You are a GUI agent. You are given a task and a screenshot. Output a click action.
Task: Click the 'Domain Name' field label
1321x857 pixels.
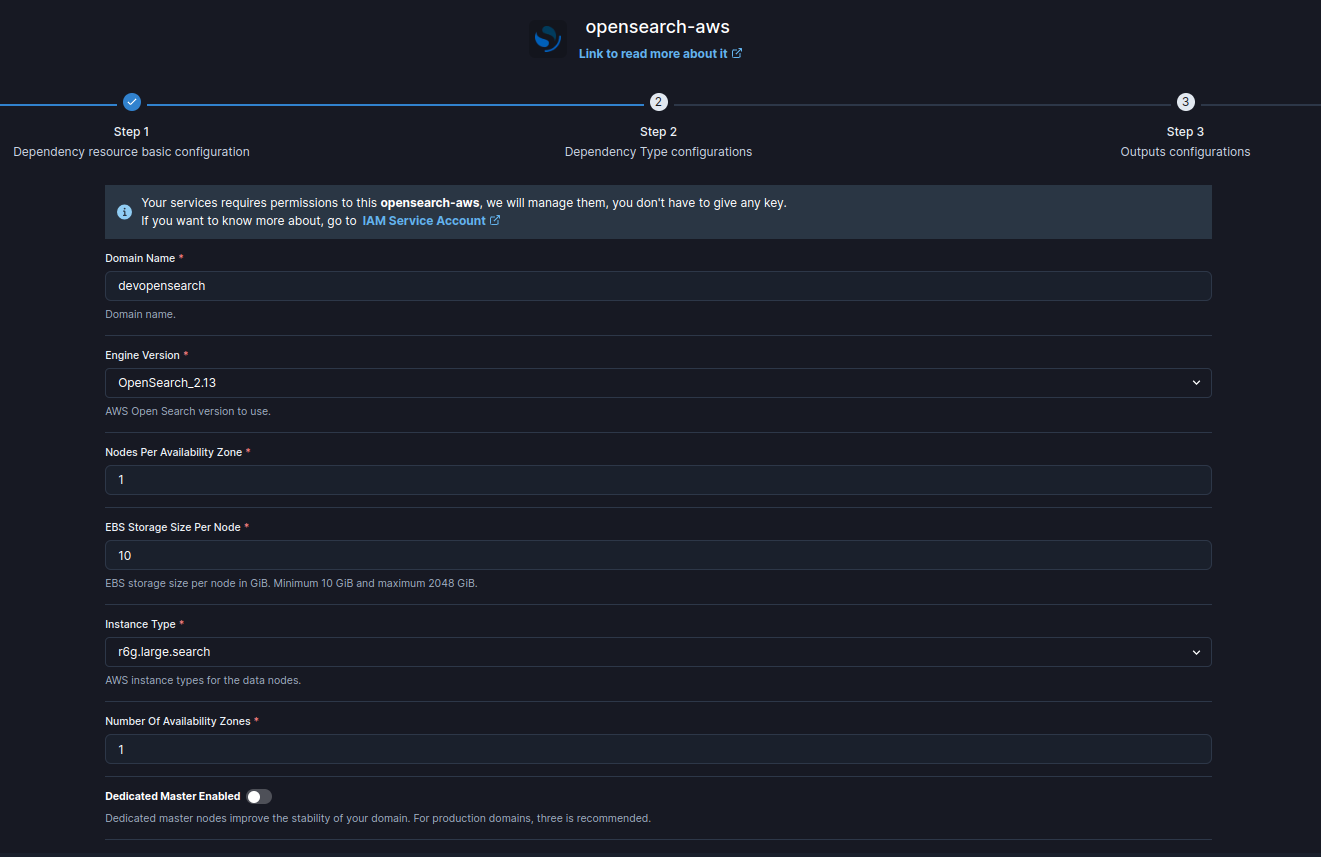coord(140,258)
